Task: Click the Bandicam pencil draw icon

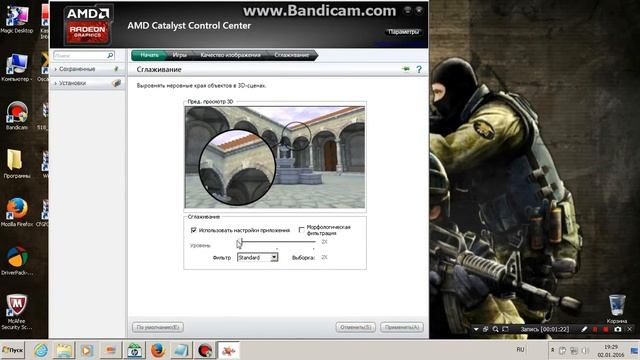Action: tap(584, 329)
